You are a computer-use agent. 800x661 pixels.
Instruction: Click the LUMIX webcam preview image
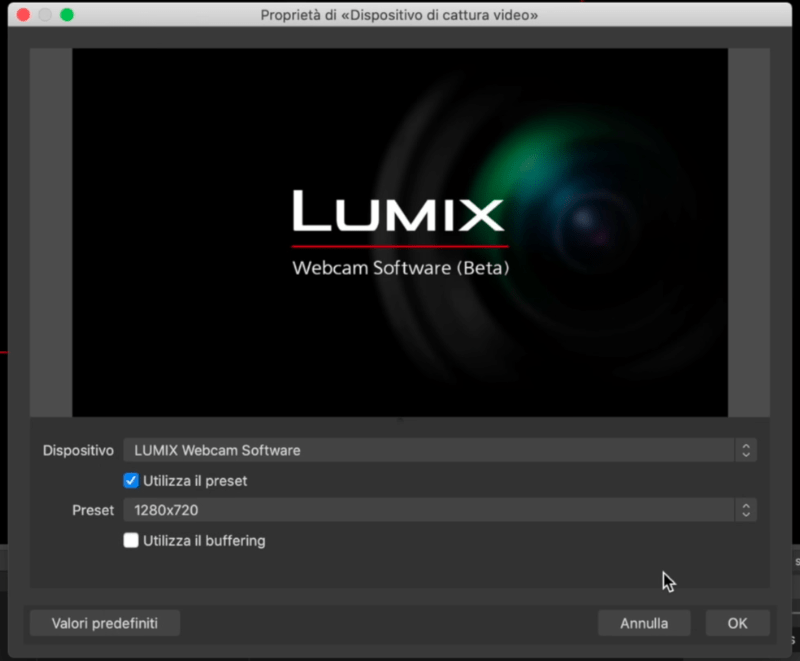tap(400, 233)
